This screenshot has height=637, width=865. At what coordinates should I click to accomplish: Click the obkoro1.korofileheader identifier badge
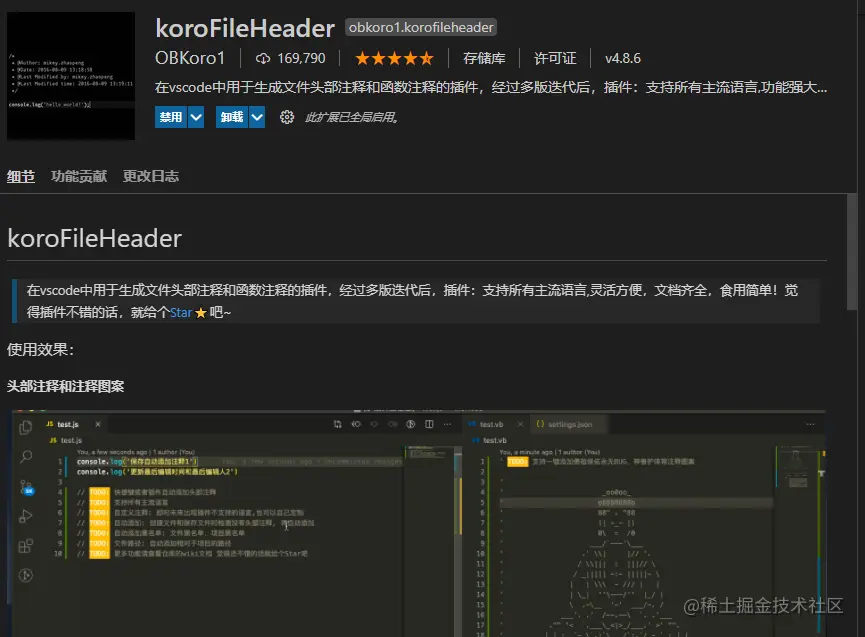point(420,28)
